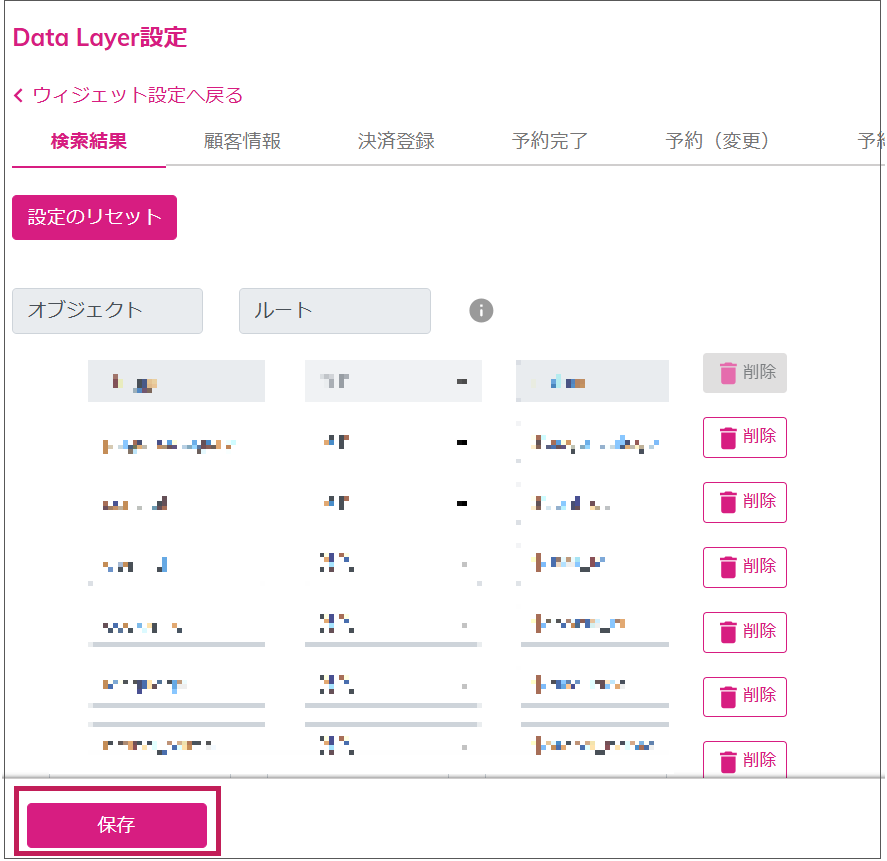Viewport: 887px width, 861px height.
Task: Select the 検索結果 tab
Action: (89, 141)
